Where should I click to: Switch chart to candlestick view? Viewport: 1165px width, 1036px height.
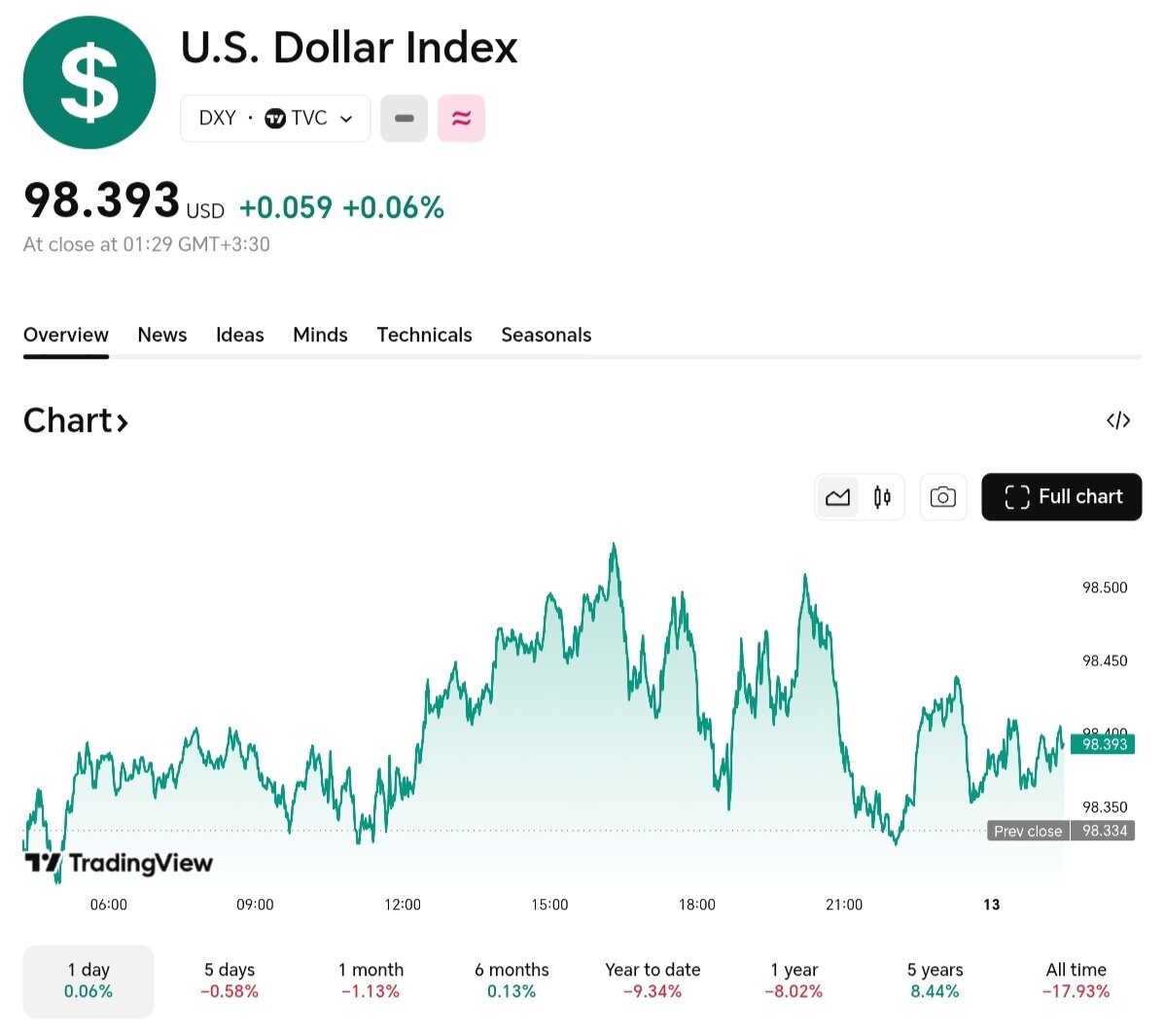pos(881,496)
